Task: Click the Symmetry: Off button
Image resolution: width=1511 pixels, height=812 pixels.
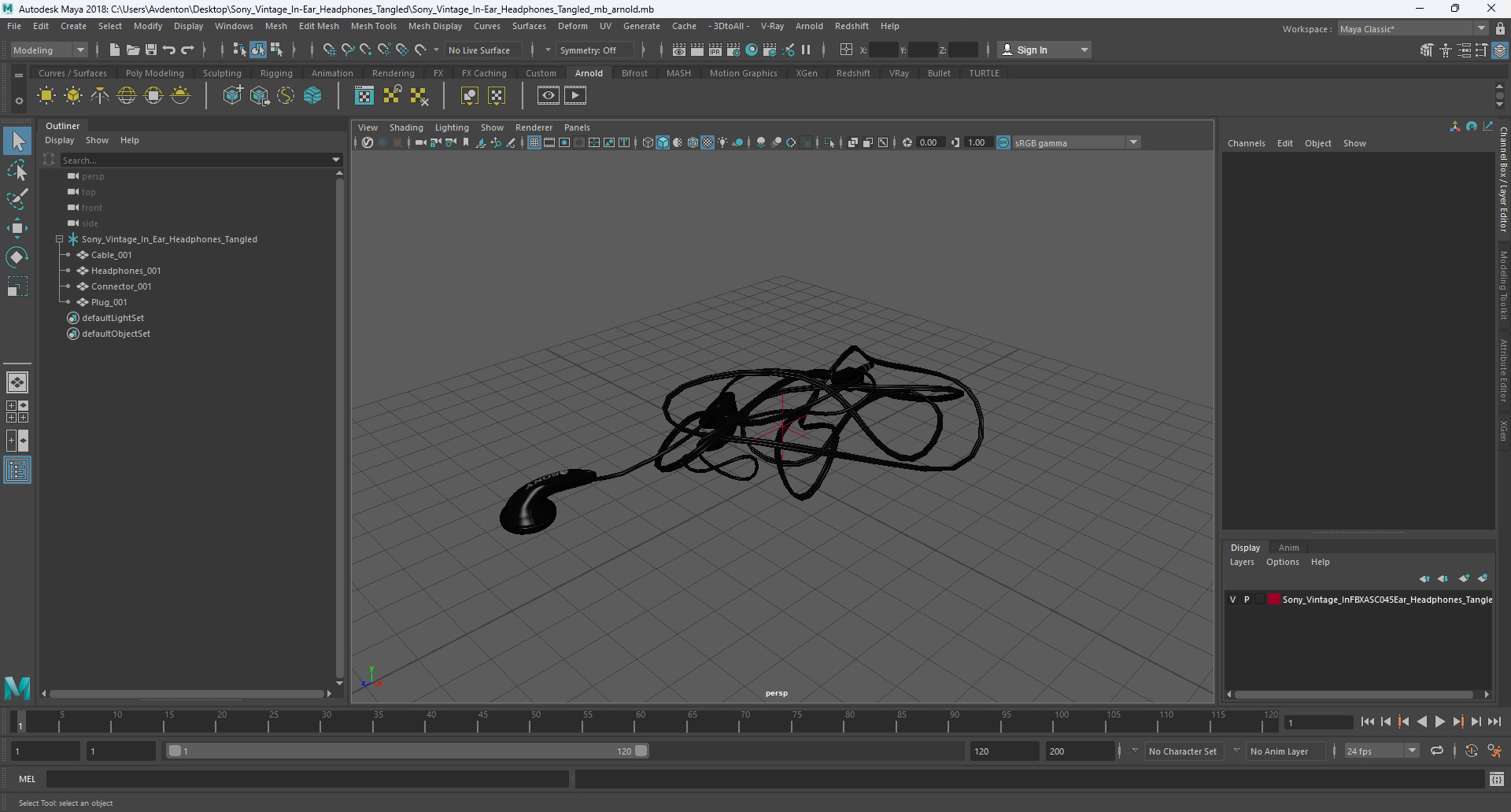Action: [x=593, y=50]
